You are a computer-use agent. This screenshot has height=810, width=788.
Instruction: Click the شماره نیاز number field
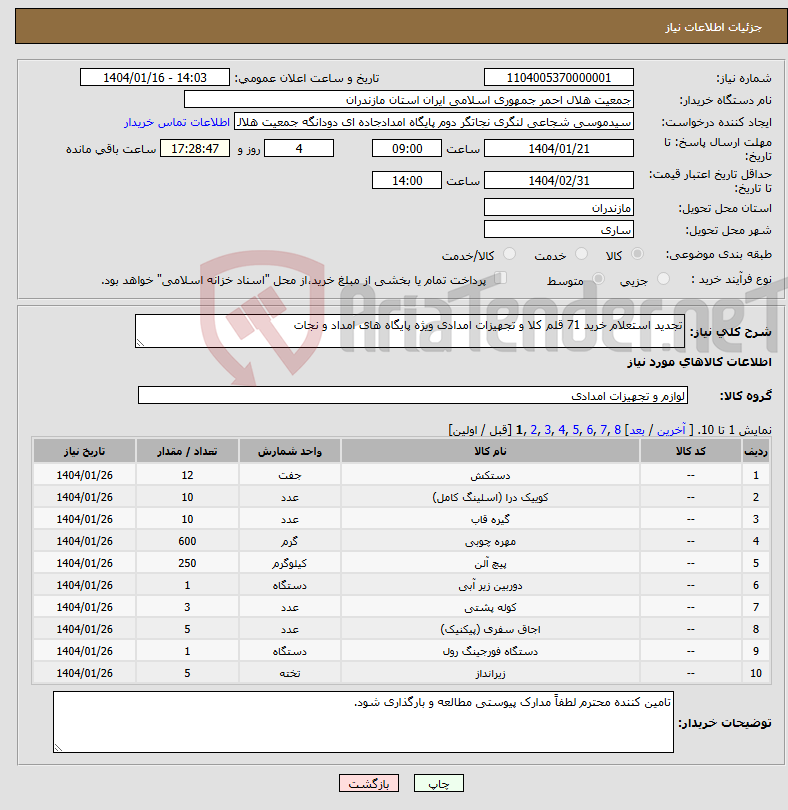(x=559, y=77)
